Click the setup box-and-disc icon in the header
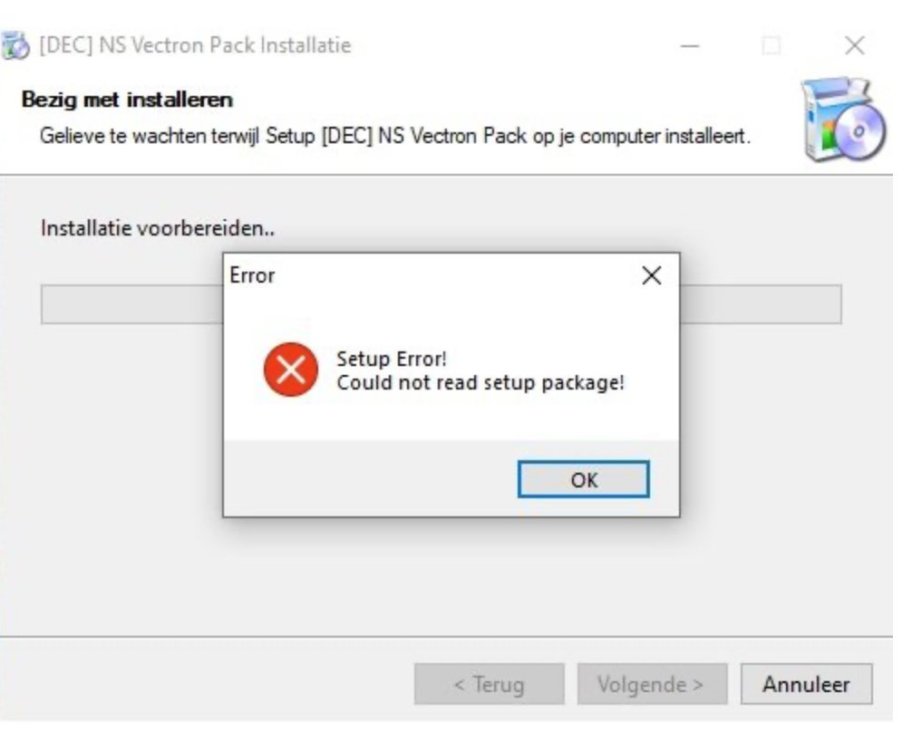 [842, 120]
